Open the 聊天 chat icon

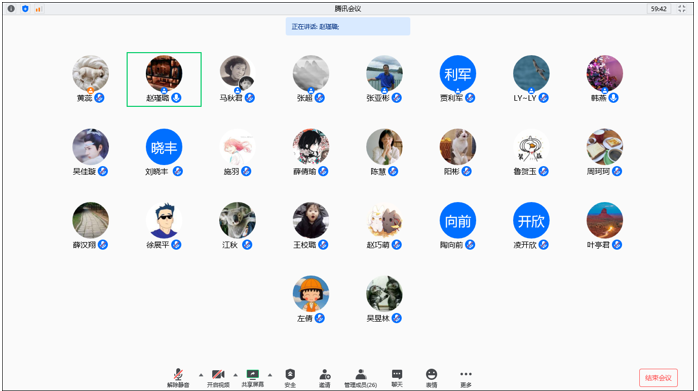coord(397,378)
